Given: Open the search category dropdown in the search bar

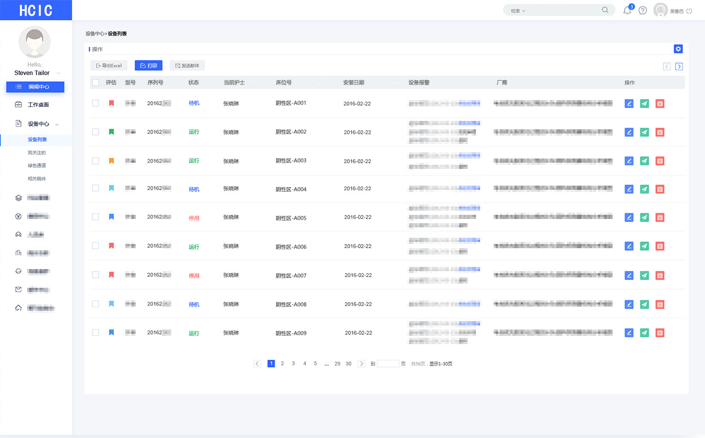Looking at the screenshot, I should [x=518, y=11].
